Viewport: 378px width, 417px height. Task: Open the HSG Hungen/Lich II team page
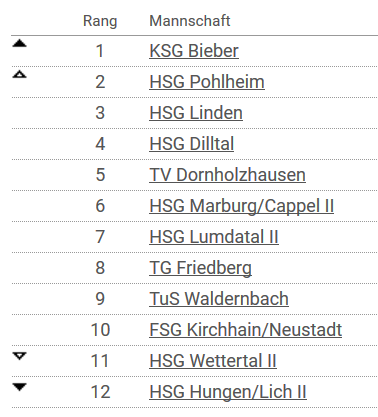(228, 392)
